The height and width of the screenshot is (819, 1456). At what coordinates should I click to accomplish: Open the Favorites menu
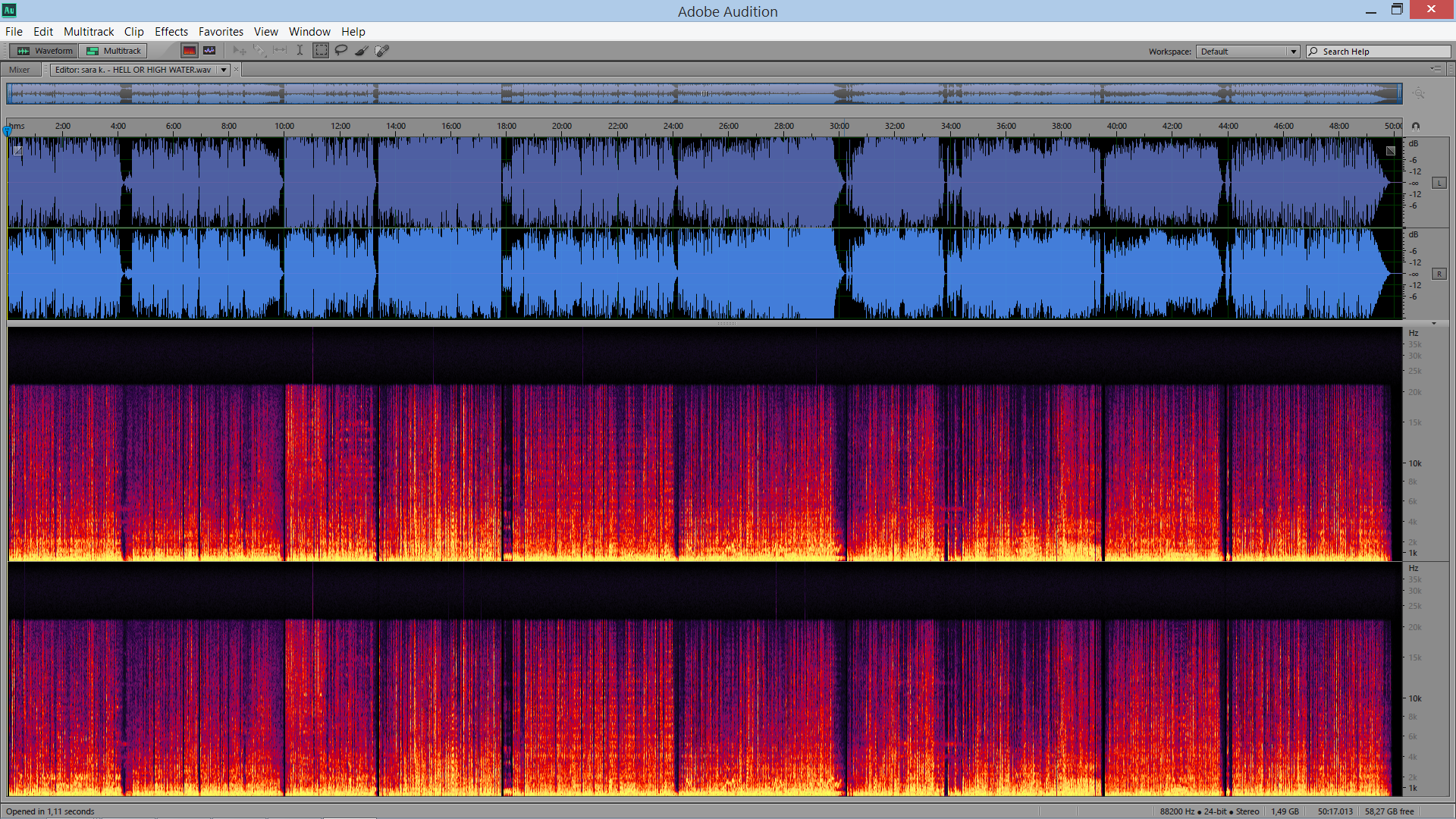pos(221,32)
